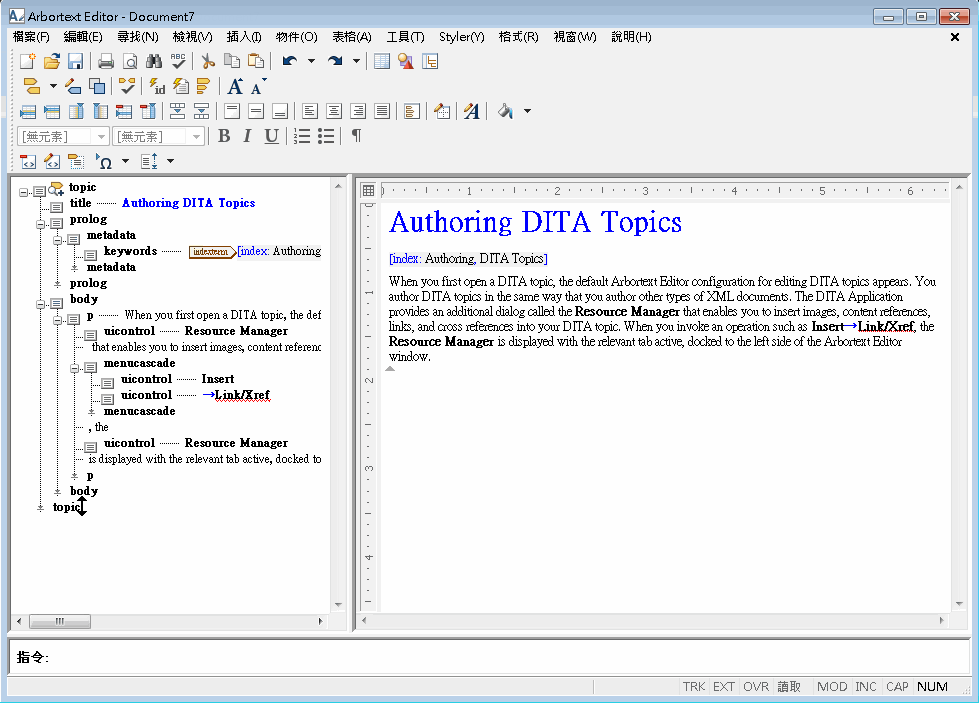The width and height of the screenshot is (979, 703).
Task: Print the document using the printer icon
Action: (106, 61)
